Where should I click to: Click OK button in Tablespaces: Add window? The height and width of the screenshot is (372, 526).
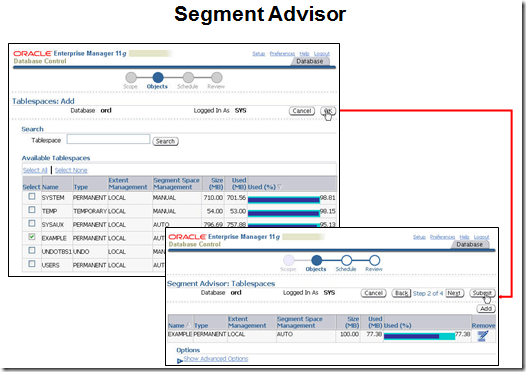pos(328,111)
